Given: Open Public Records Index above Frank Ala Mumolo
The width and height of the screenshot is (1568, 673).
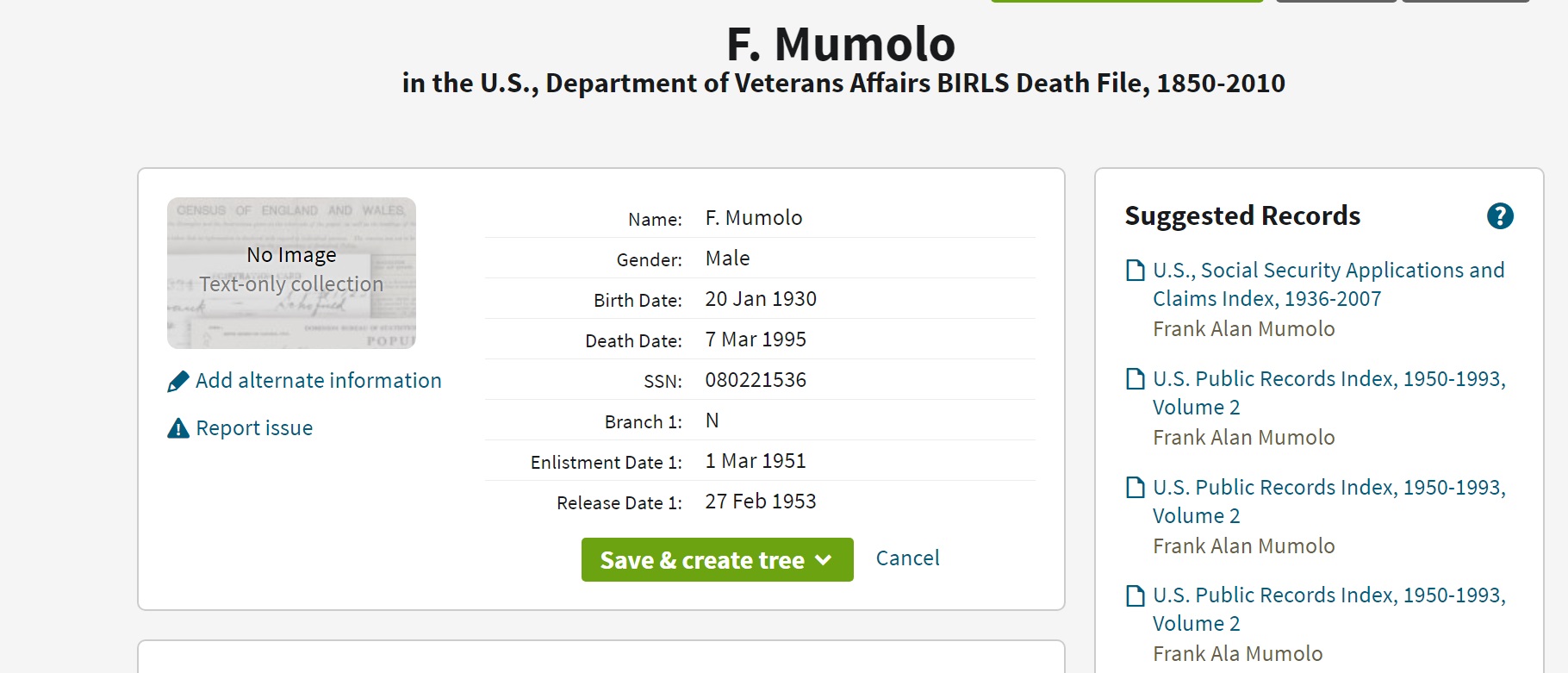Looking at the screenshot, I should coord(1328,609).
